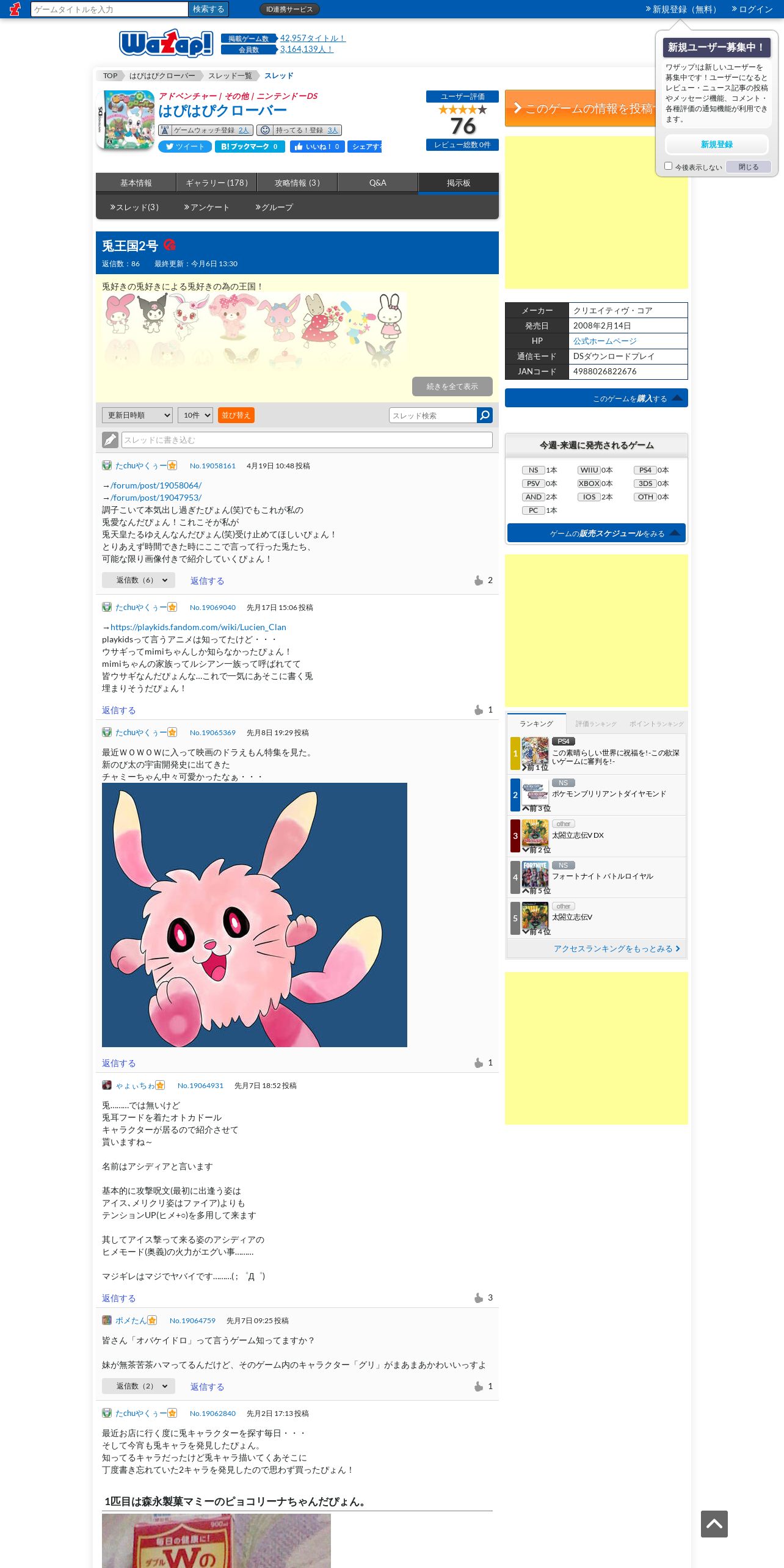
Task: Like post No.19058161 with thumbs-up icon
Action: 479,580
